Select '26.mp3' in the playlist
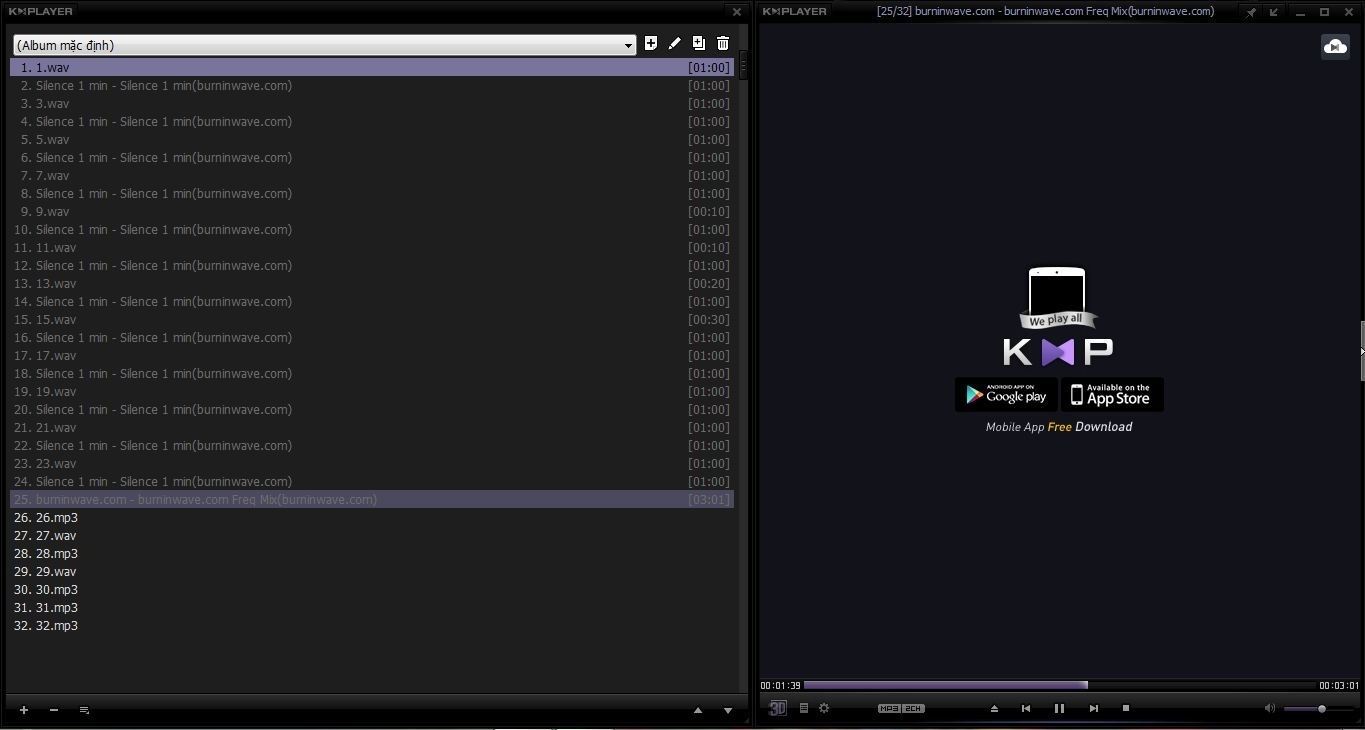The image size is (1365, 730). [x=57, y=517]
